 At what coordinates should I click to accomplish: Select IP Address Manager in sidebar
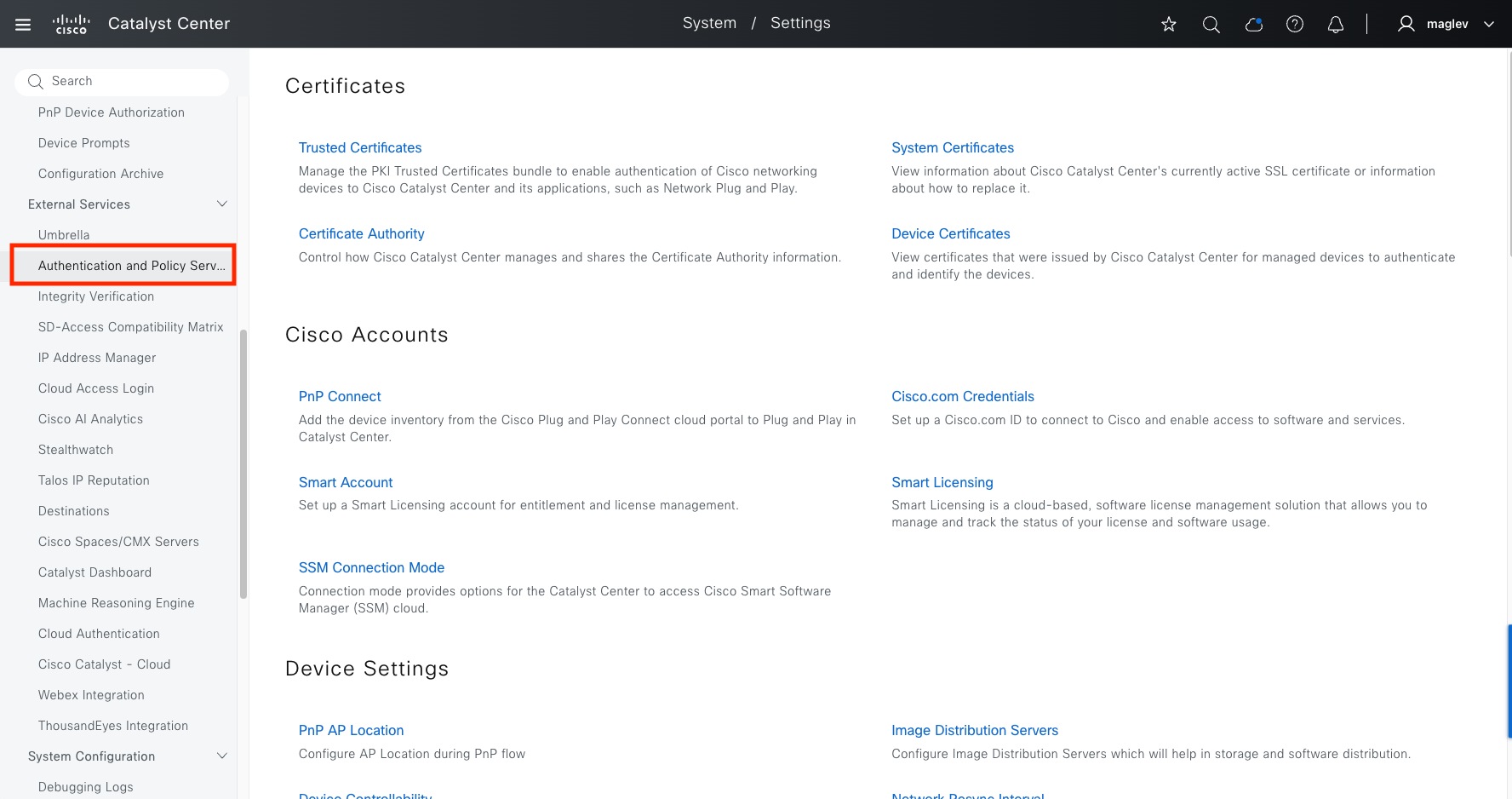pos(97,358)
